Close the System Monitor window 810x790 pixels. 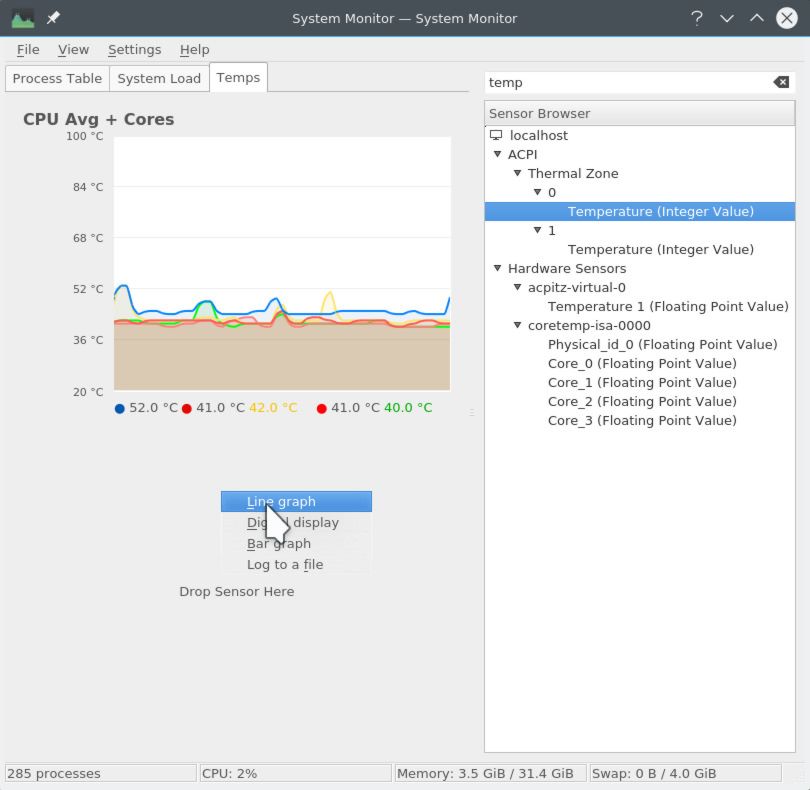tap(787, 19)
